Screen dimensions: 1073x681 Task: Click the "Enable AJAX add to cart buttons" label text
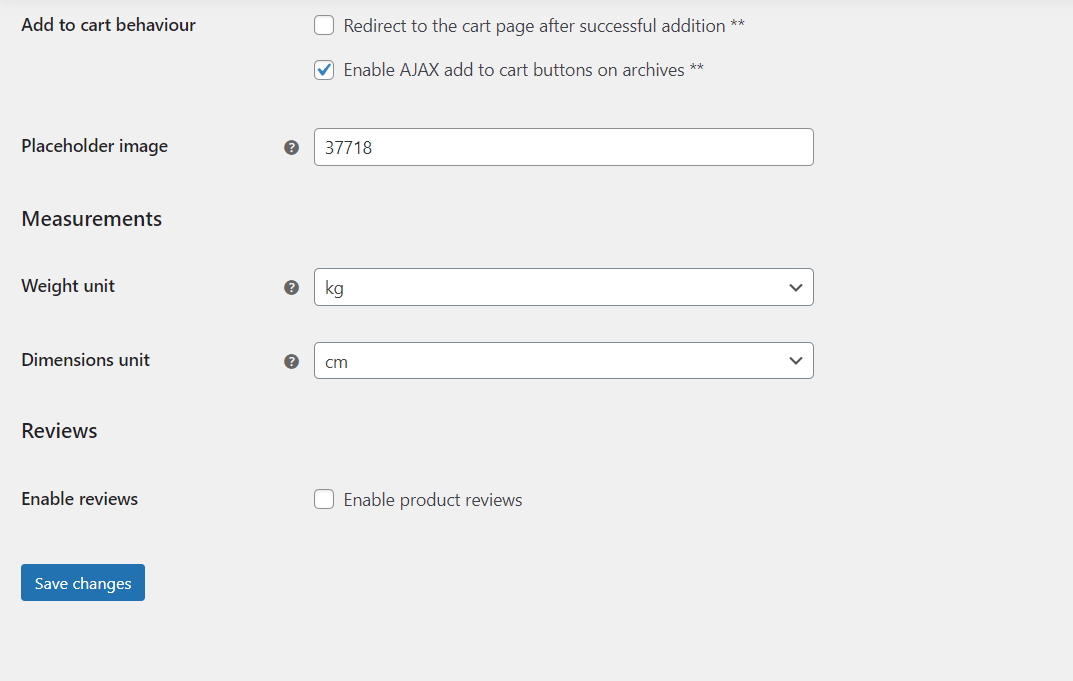(523, 70)
